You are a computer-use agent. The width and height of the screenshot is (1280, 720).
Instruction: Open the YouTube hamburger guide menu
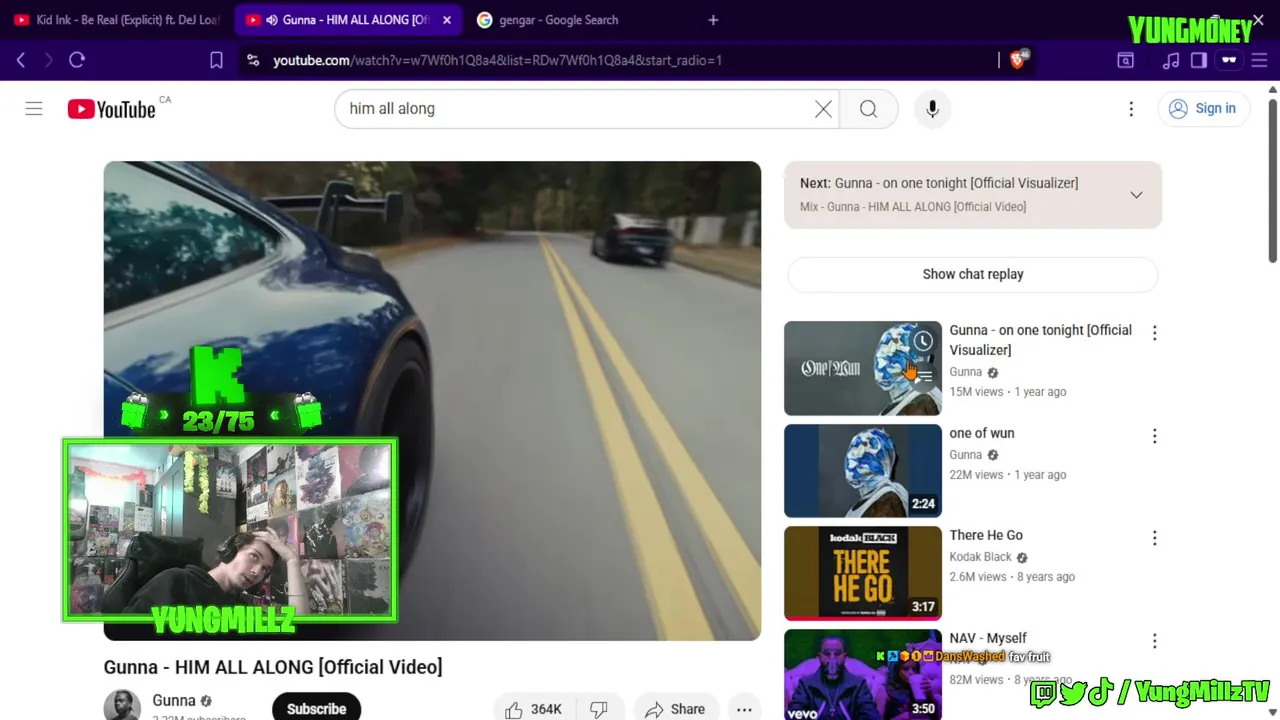34,108
